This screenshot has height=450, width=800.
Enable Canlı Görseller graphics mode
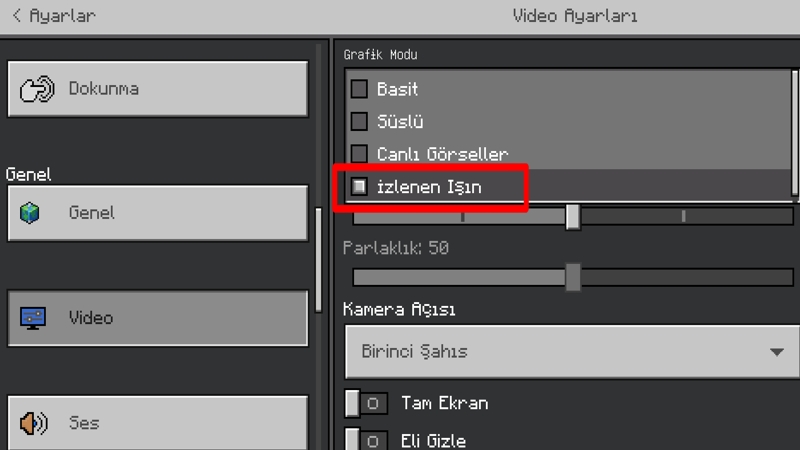(x=359, y=155)
